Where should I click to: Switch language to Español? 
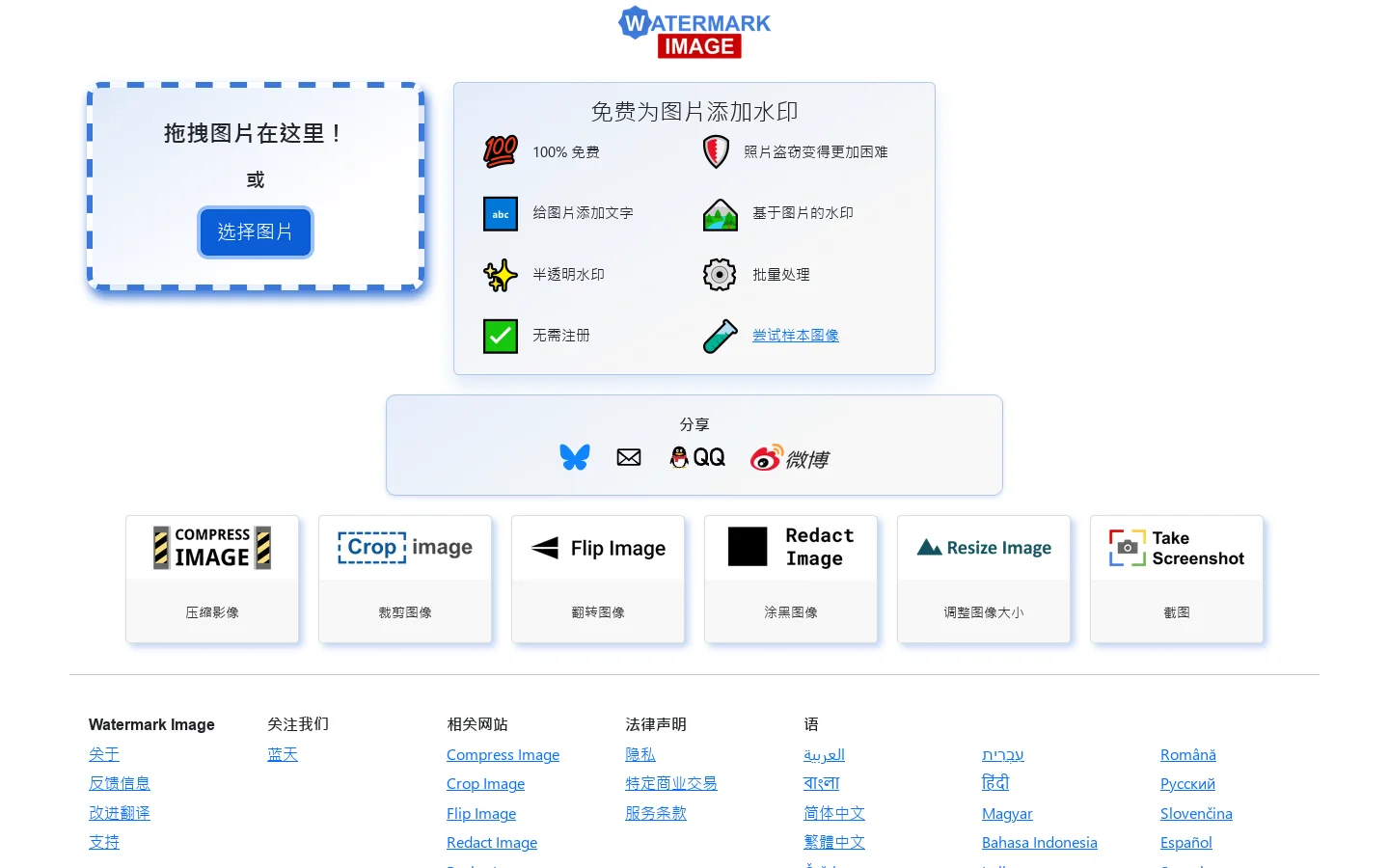(x=1186, y=843)
